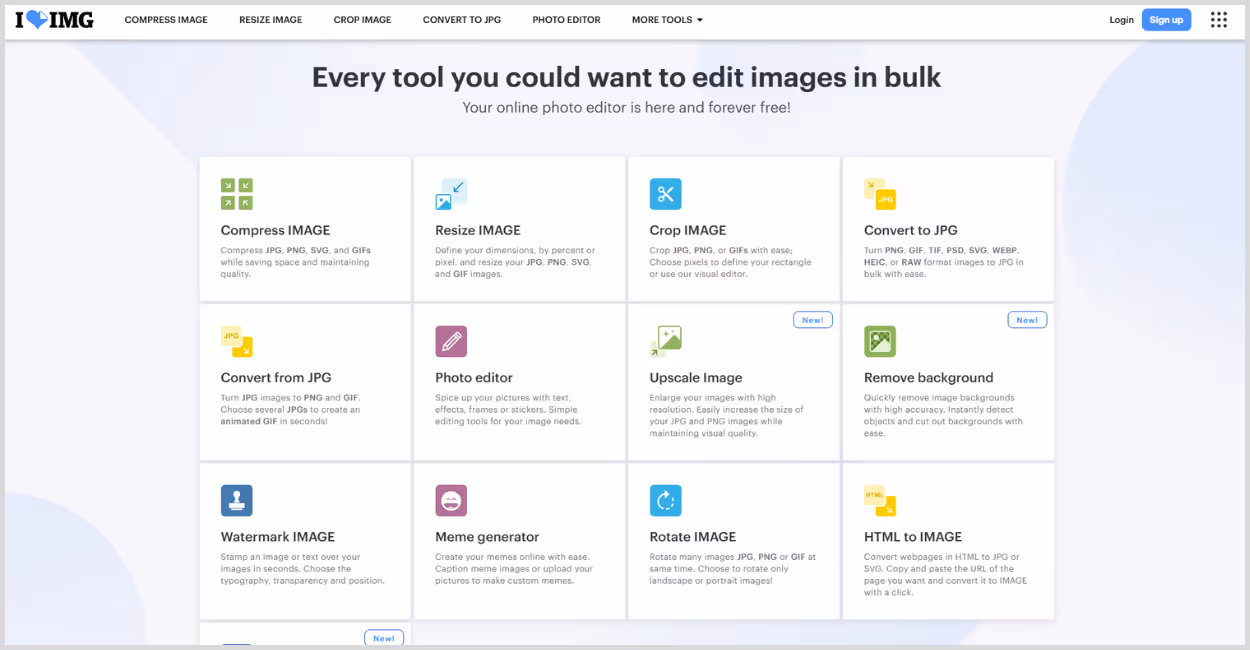
Task: Open the Remove background card title
Action: [929, 378]
